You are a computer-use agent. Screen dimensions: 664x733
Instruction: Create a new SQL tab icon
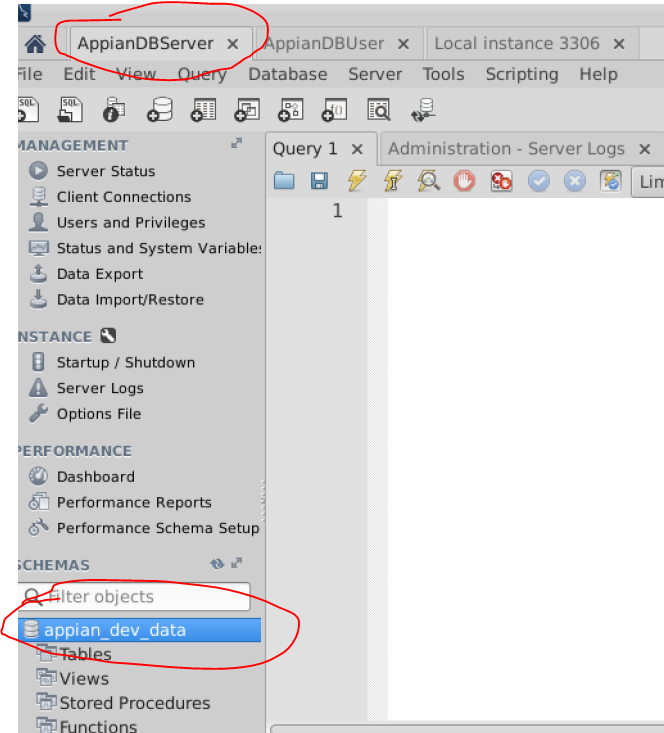tap(28, 110)
